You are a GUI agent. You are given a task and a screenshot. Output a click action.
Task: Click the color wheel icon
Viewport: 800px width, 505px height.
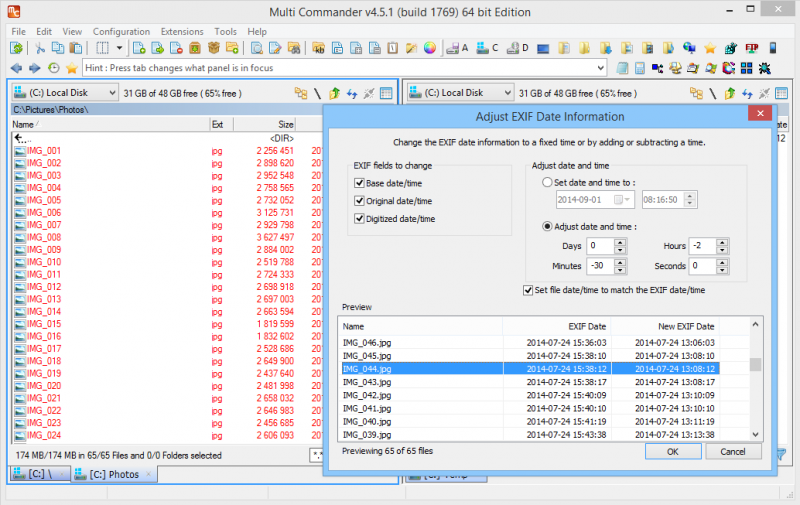[430, 48]
